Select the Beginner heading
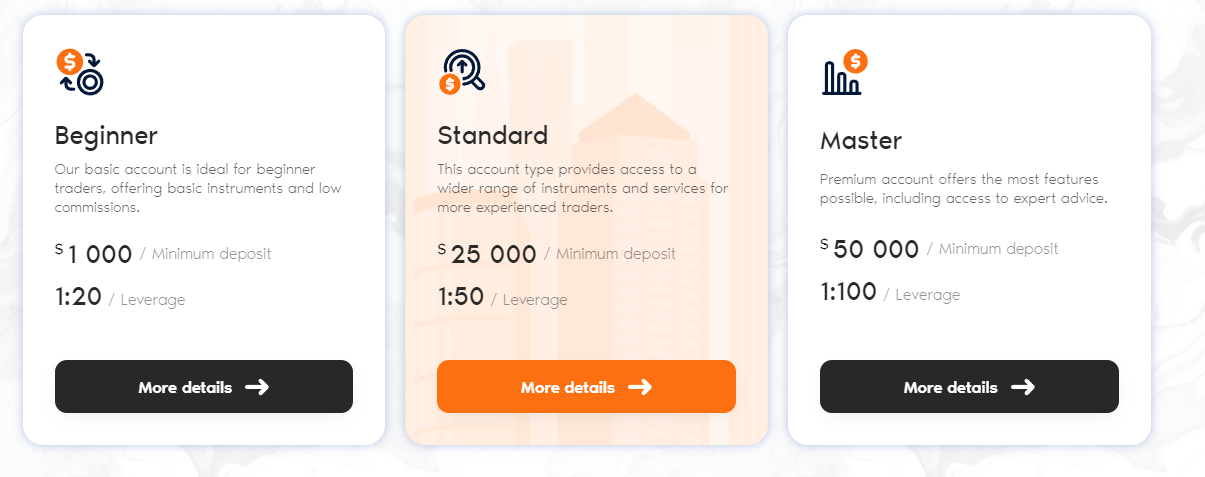The height and width of the screenshot is (477, 1205). [x=106, y=136]
